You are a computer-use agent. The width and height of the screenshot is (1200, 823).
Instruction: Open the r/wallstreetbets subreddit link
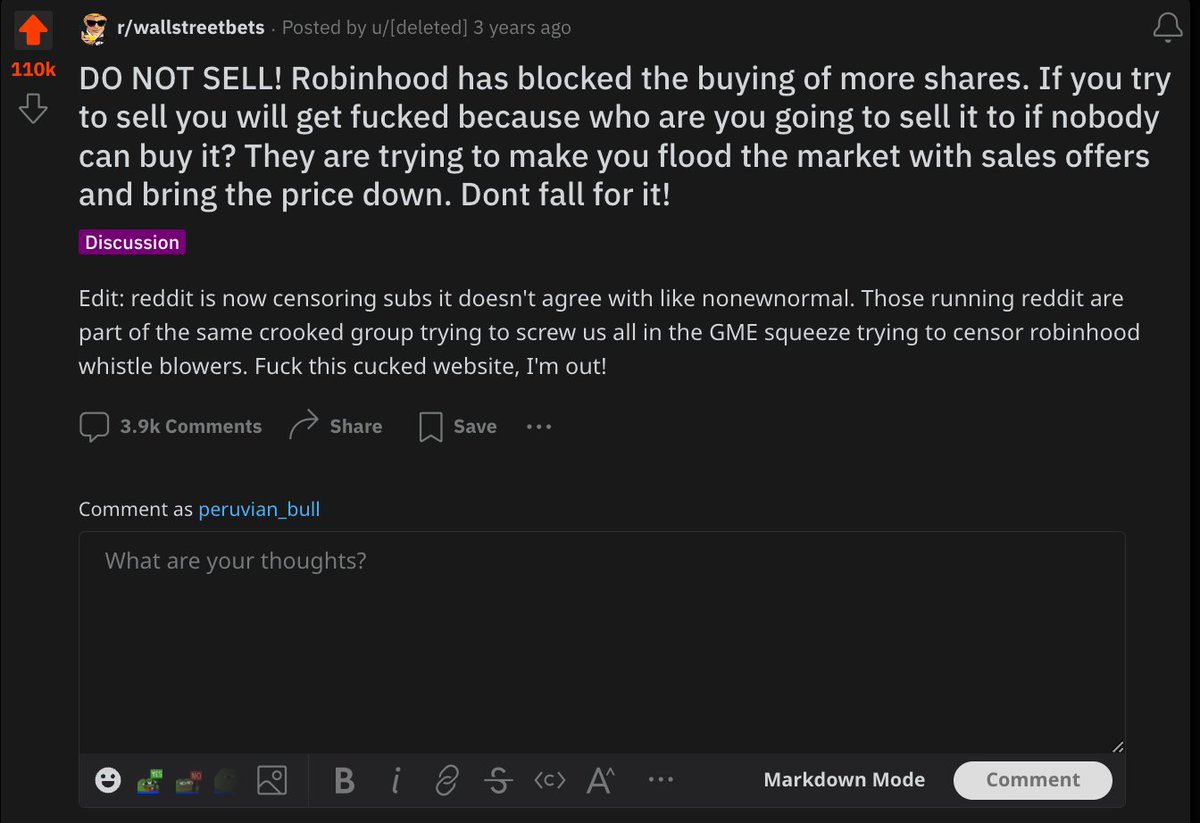189,28
